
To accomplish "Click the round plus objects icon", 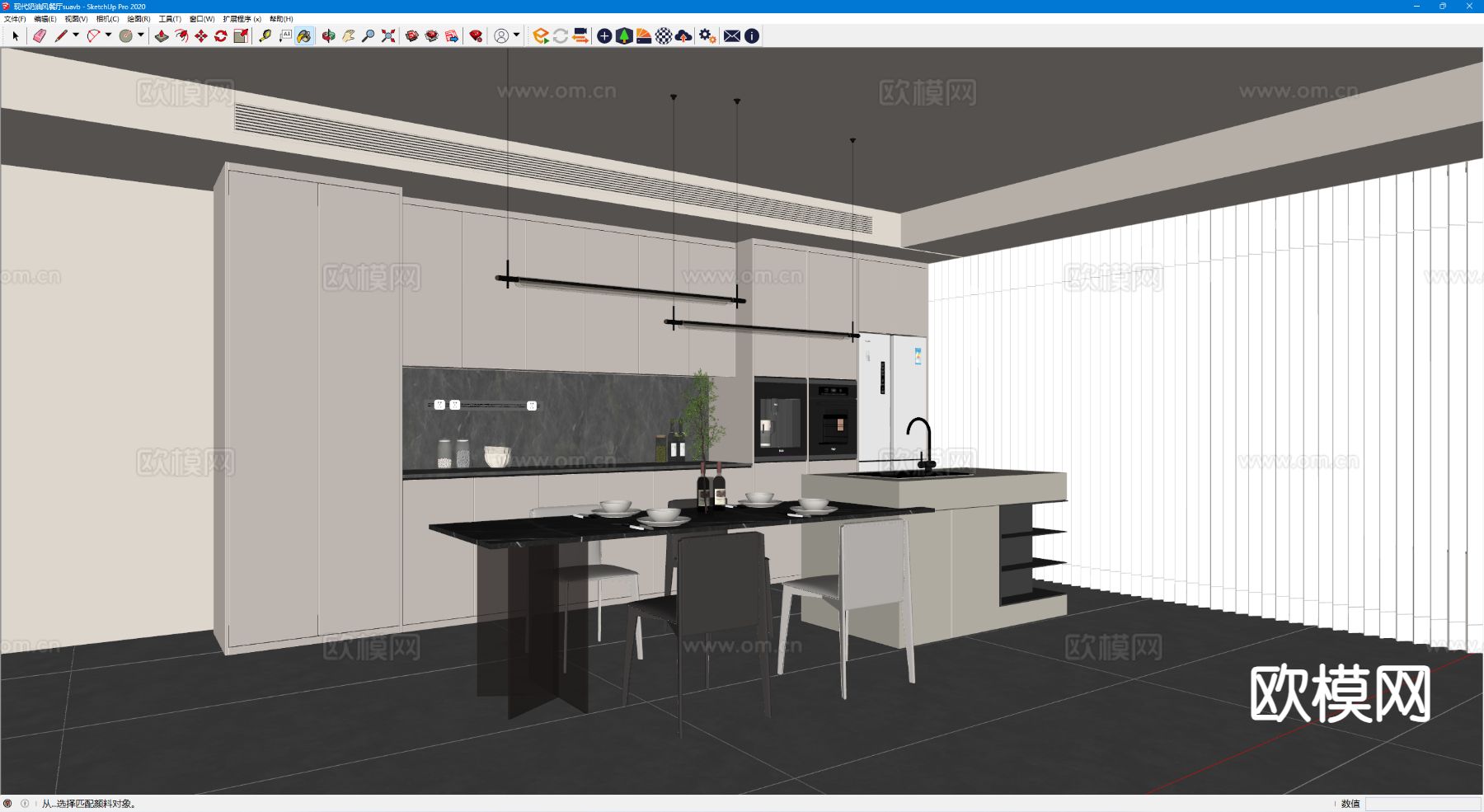I will point(604,36).
